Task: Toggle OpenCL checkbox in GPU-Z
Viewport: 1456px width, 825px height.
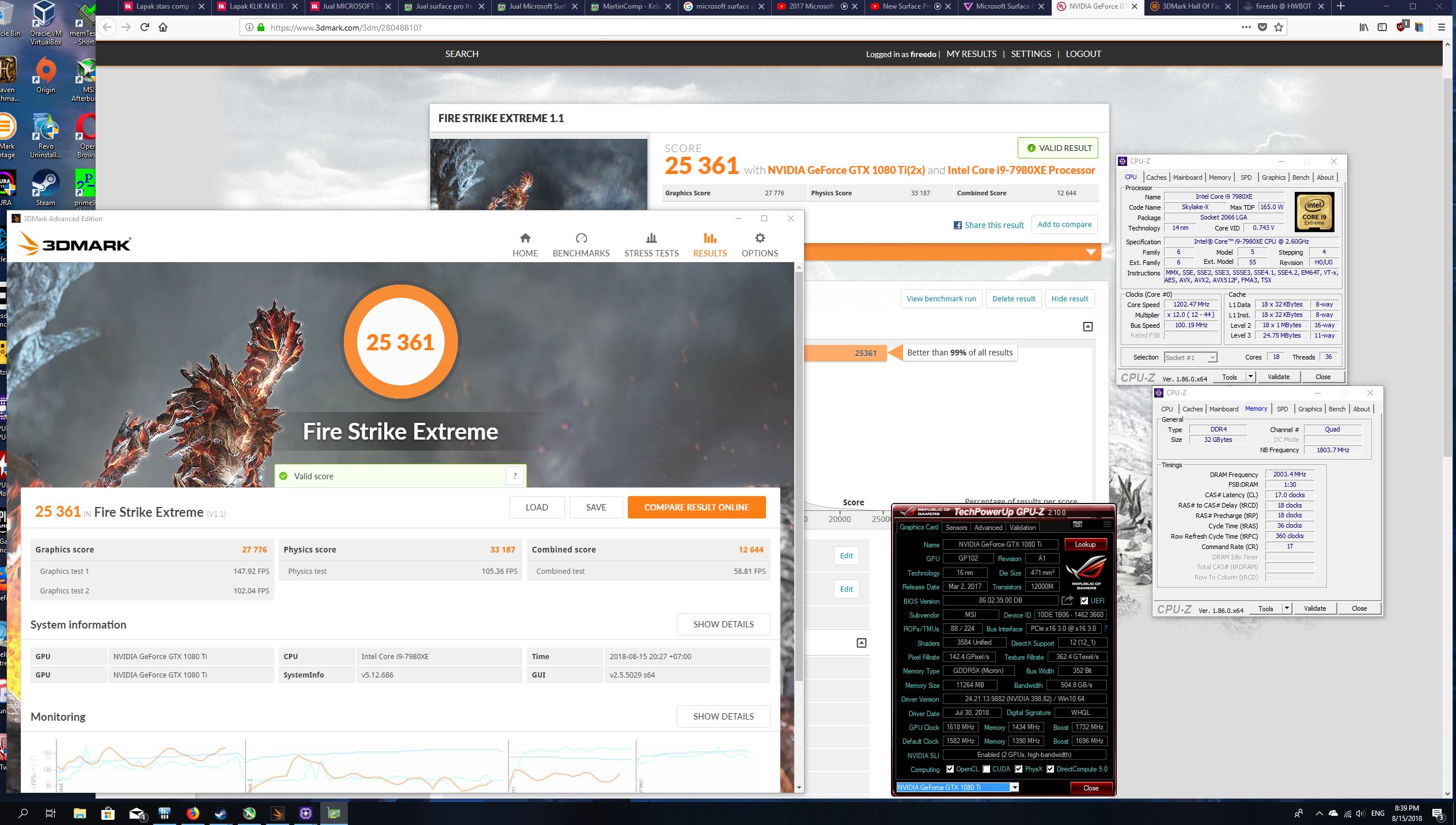Action: [x=950, y=769]
